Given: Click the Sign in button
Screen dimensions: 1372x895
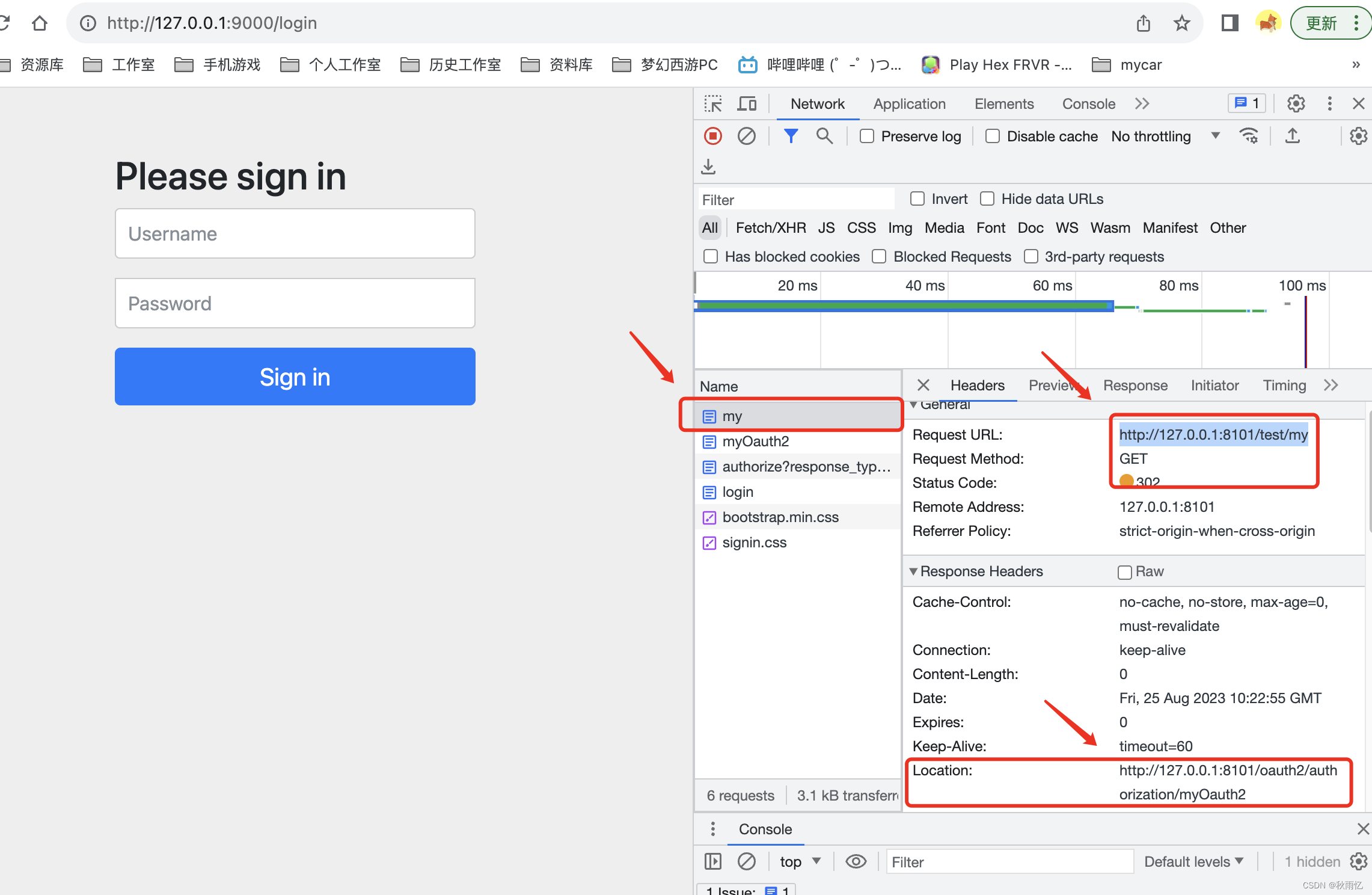Looking at the screenshot, I should point(295,377).
